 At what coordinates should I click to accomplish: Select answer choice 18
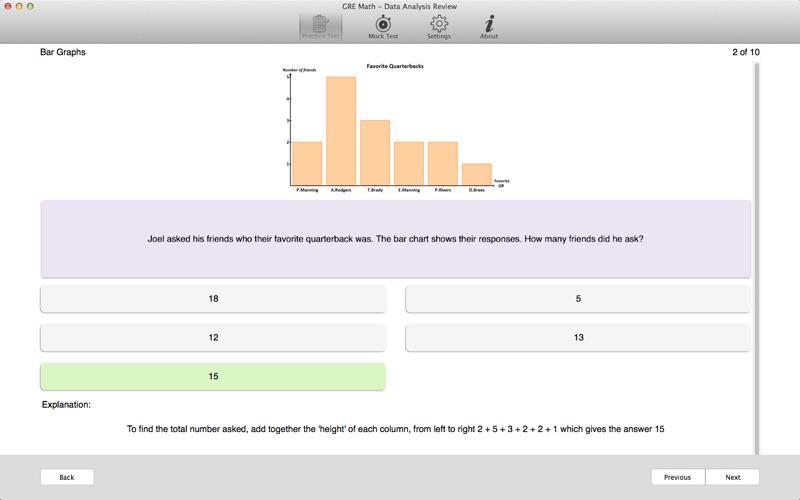tap(213, 298)
